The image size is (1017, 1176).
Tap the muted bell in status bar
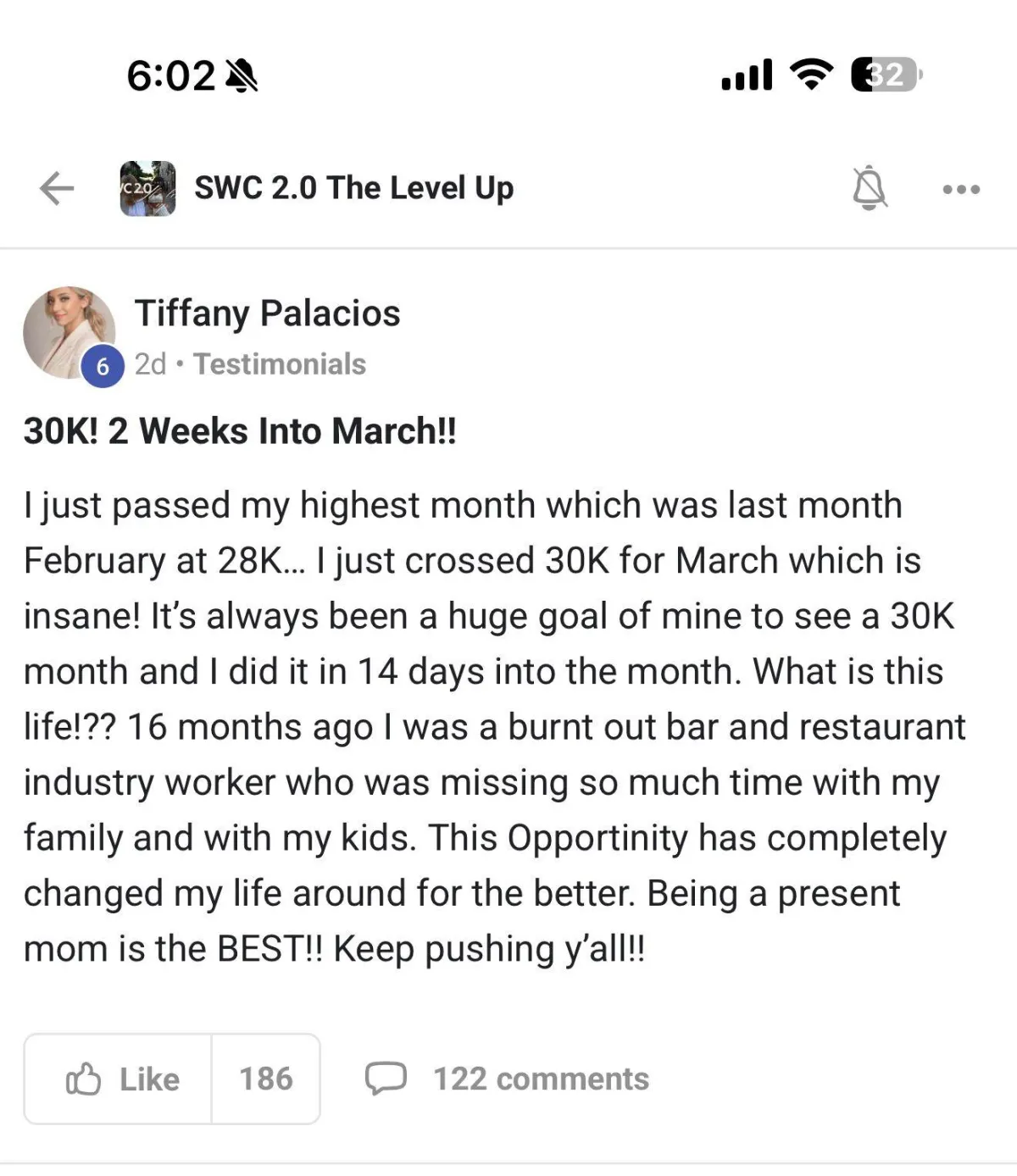(x=242, y=76)
